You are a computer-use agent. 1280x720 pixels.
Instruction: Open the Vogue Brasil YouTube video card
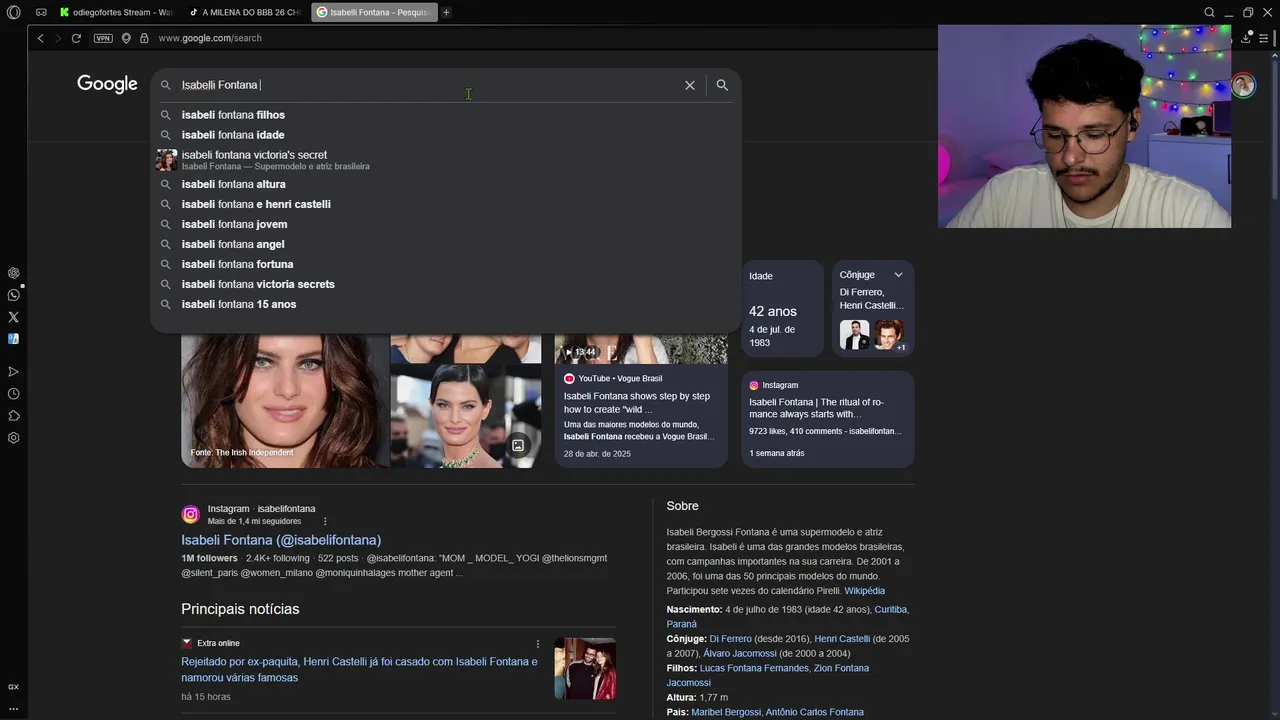coord(641,399)
